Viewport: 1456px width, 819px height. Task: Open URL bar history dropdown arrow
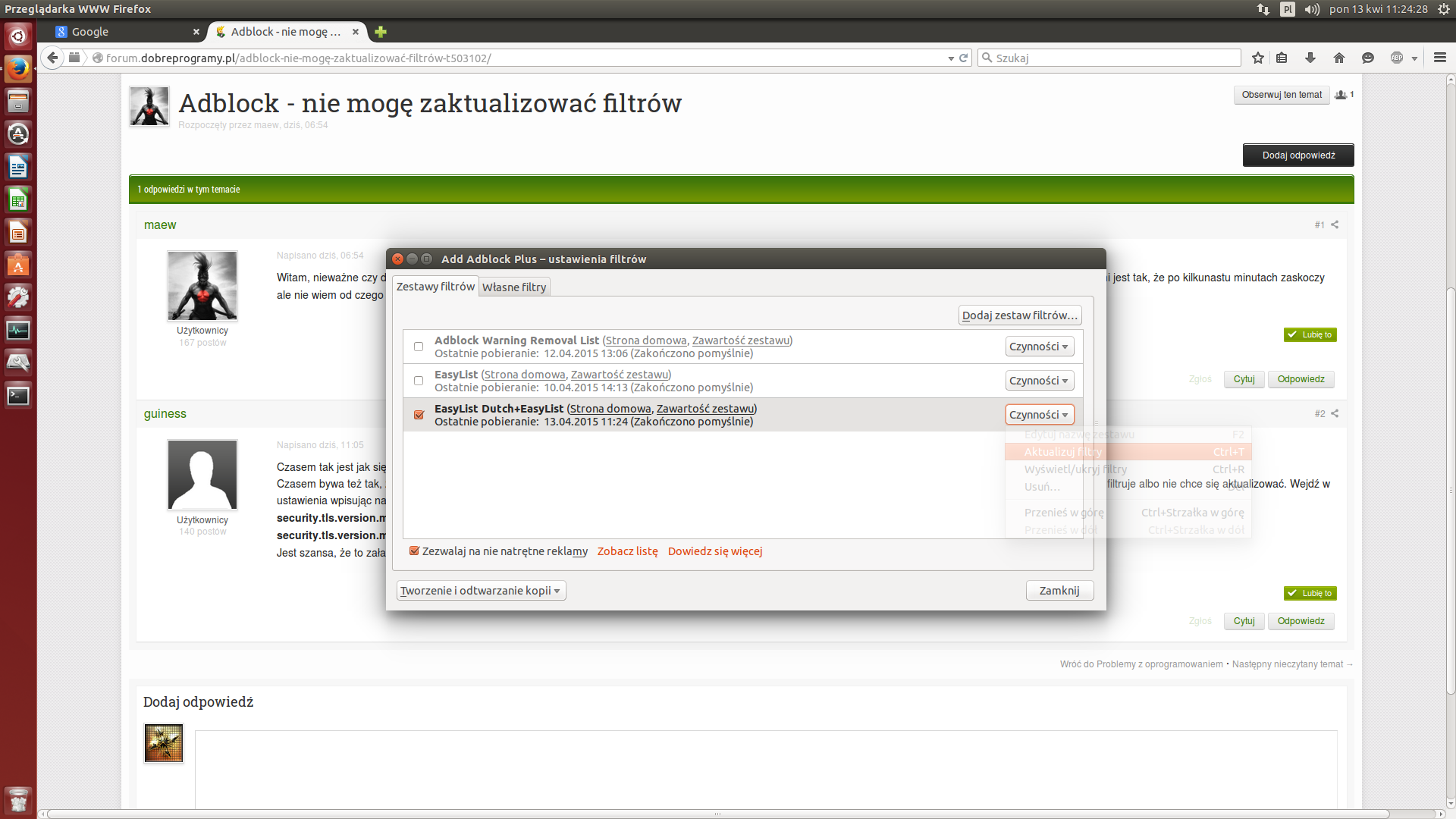pos(951,58)
